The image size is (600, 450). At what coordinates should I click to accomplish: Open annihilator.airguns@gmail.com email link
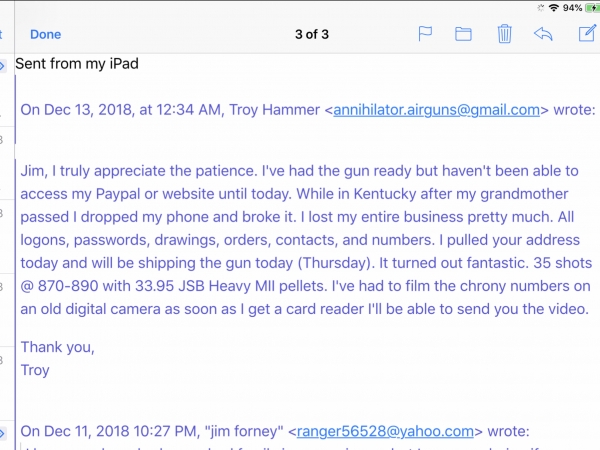click(x=436, y=110)
